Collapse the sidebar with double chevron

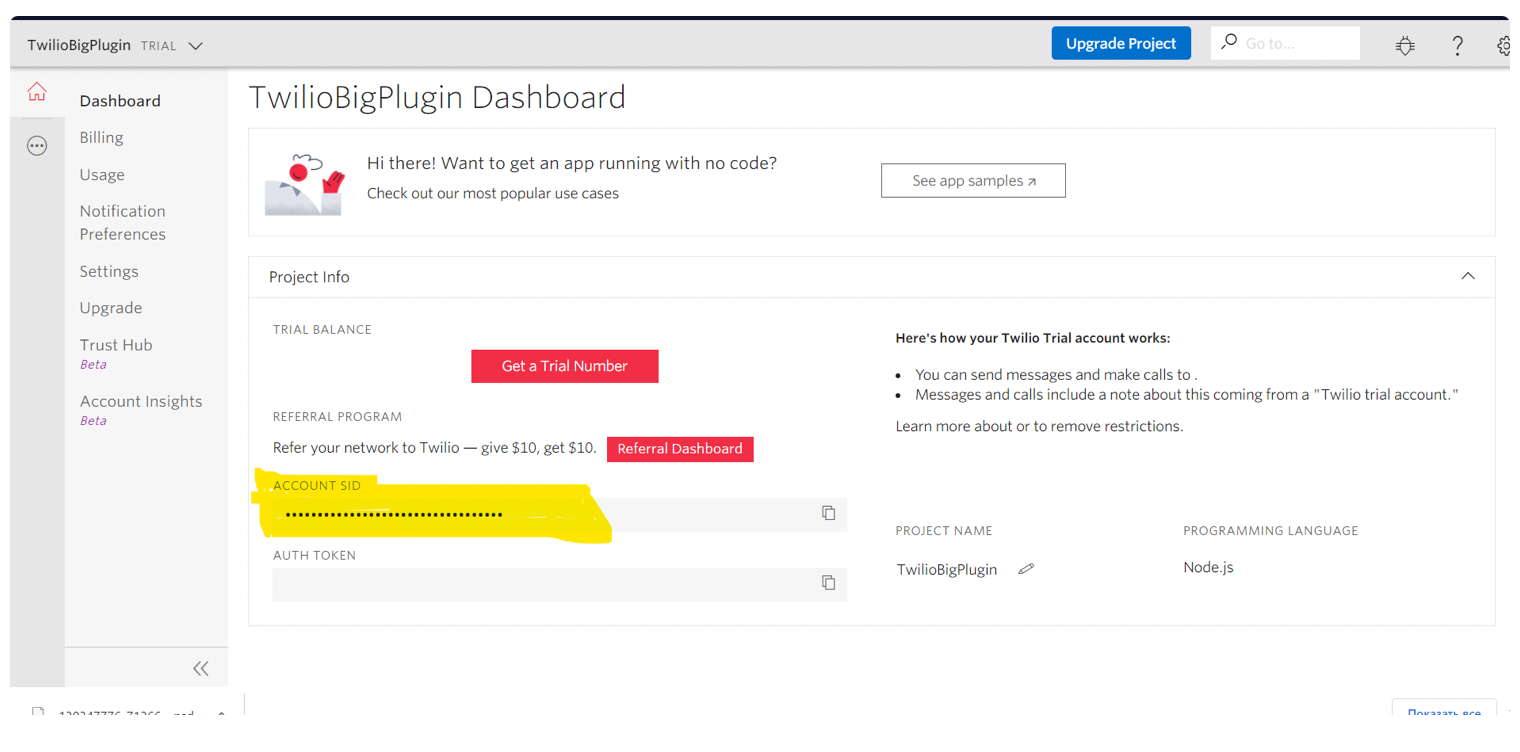pyautogui.click(x=201, y=668)
